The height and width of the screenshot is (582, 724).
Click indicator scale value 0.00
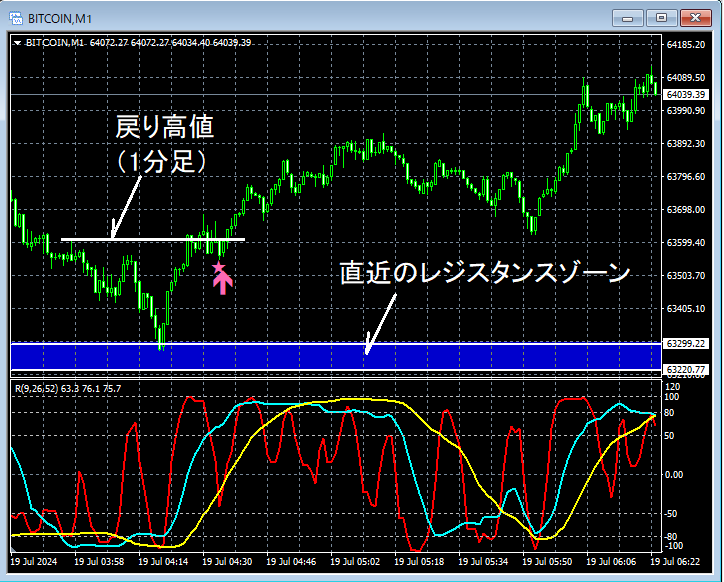(x=673, y=475)
